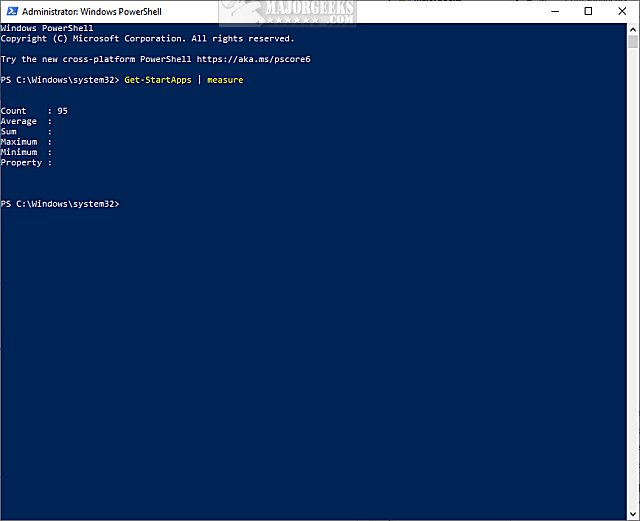Screen dimensions: 640x521
Task: Click at the current prompt line
Action: [60, 204]
